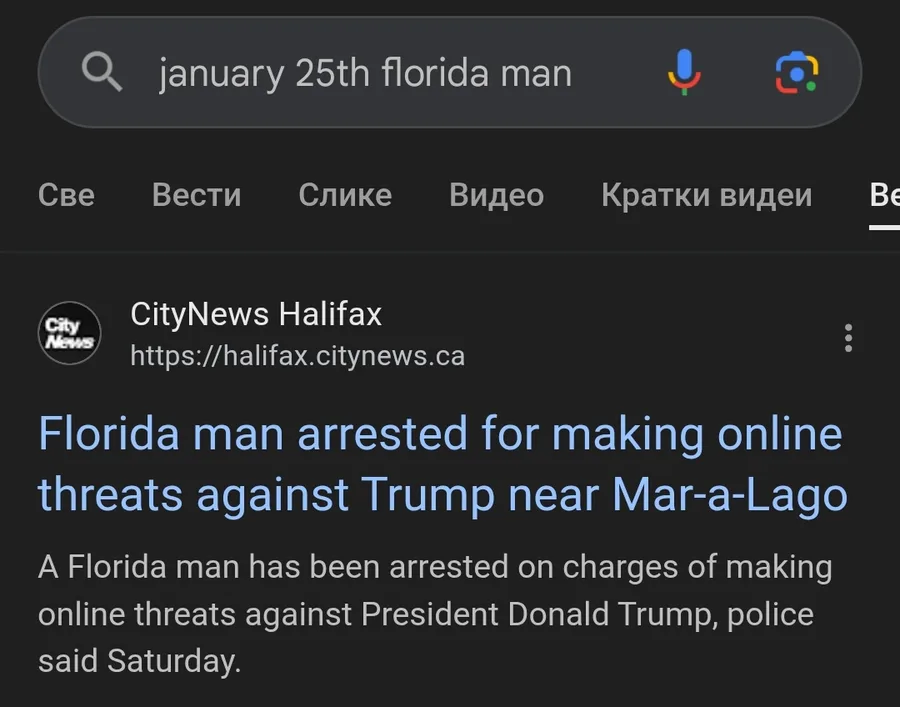The image size is (900, 707).
Task: Open the three-dot menu for CityNews result
Action: coord(848,338)
